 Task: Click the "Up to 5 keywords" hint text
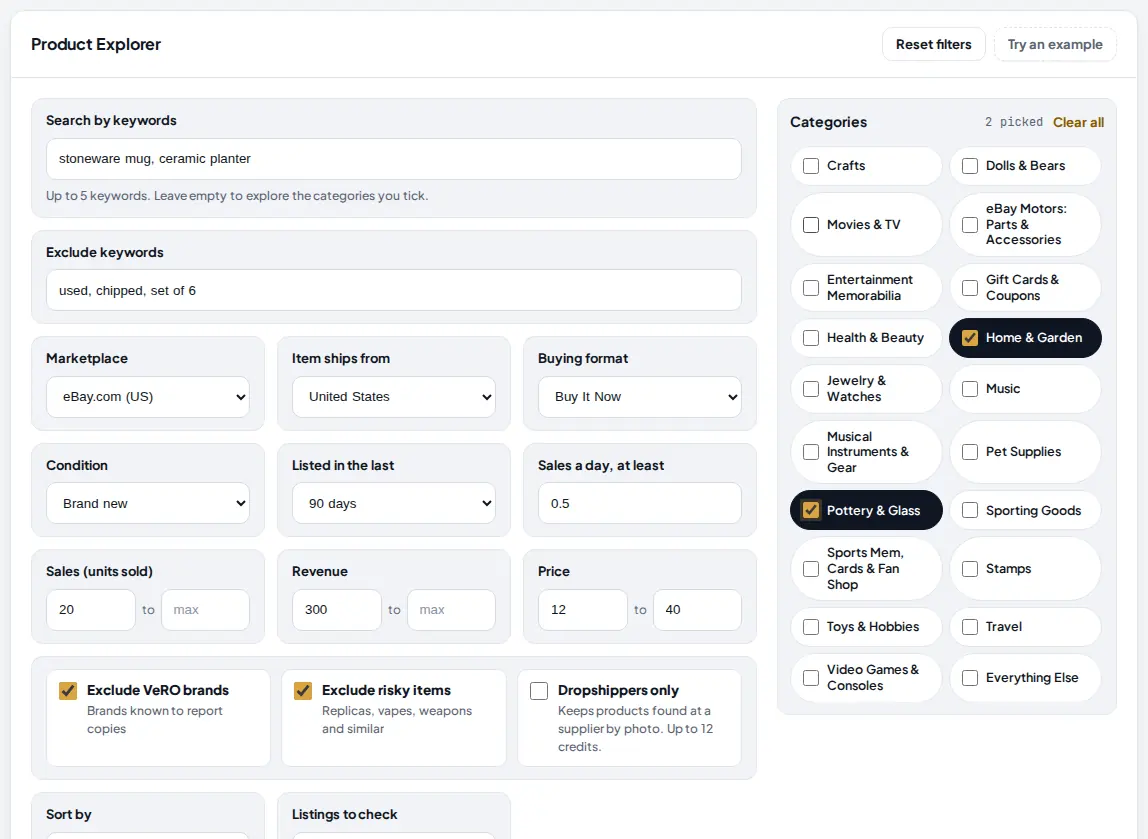click(237, 196)
